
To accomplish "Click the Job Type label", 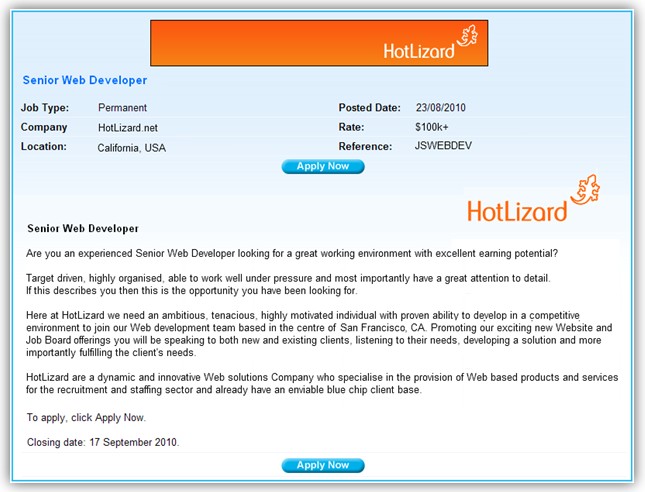I will click(45, 108).
